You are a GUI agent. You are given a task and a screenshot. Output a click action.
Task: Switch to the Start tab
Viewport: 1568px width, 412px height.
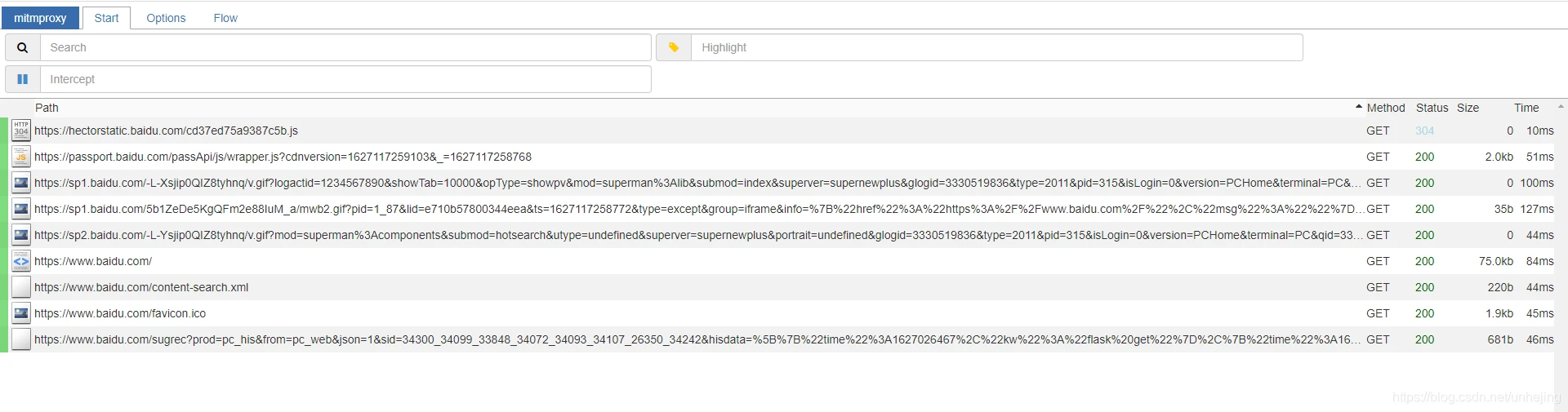coord(106,18)
